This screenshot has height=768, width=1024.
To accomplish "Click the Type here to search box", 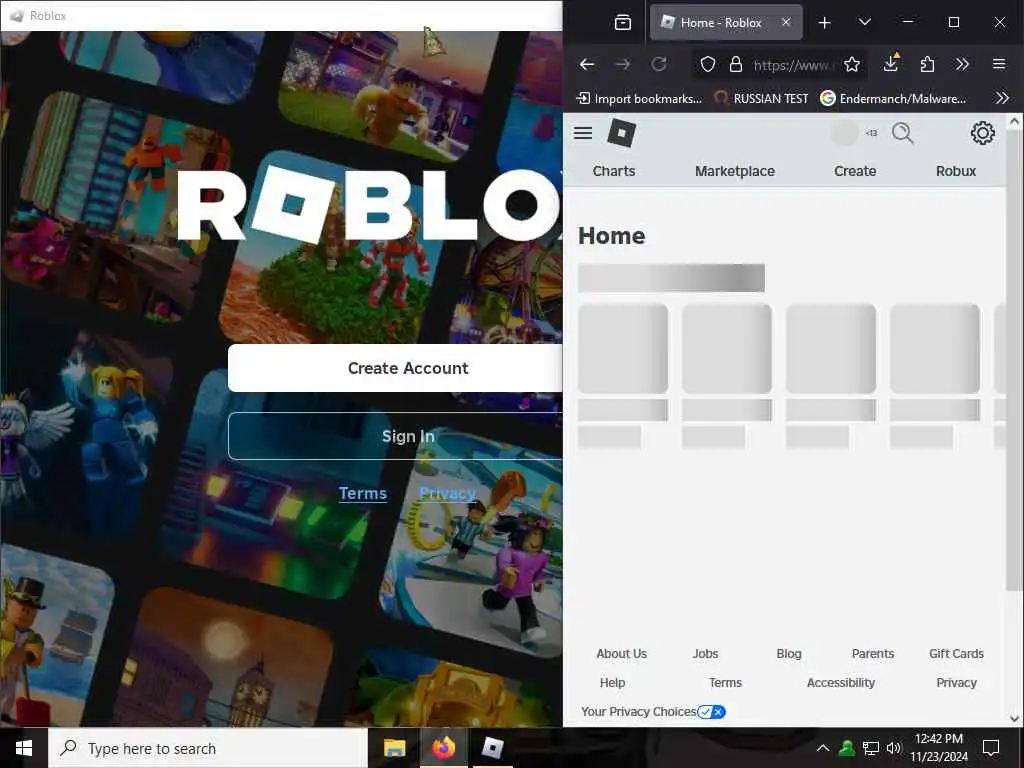I will (208, 748).
